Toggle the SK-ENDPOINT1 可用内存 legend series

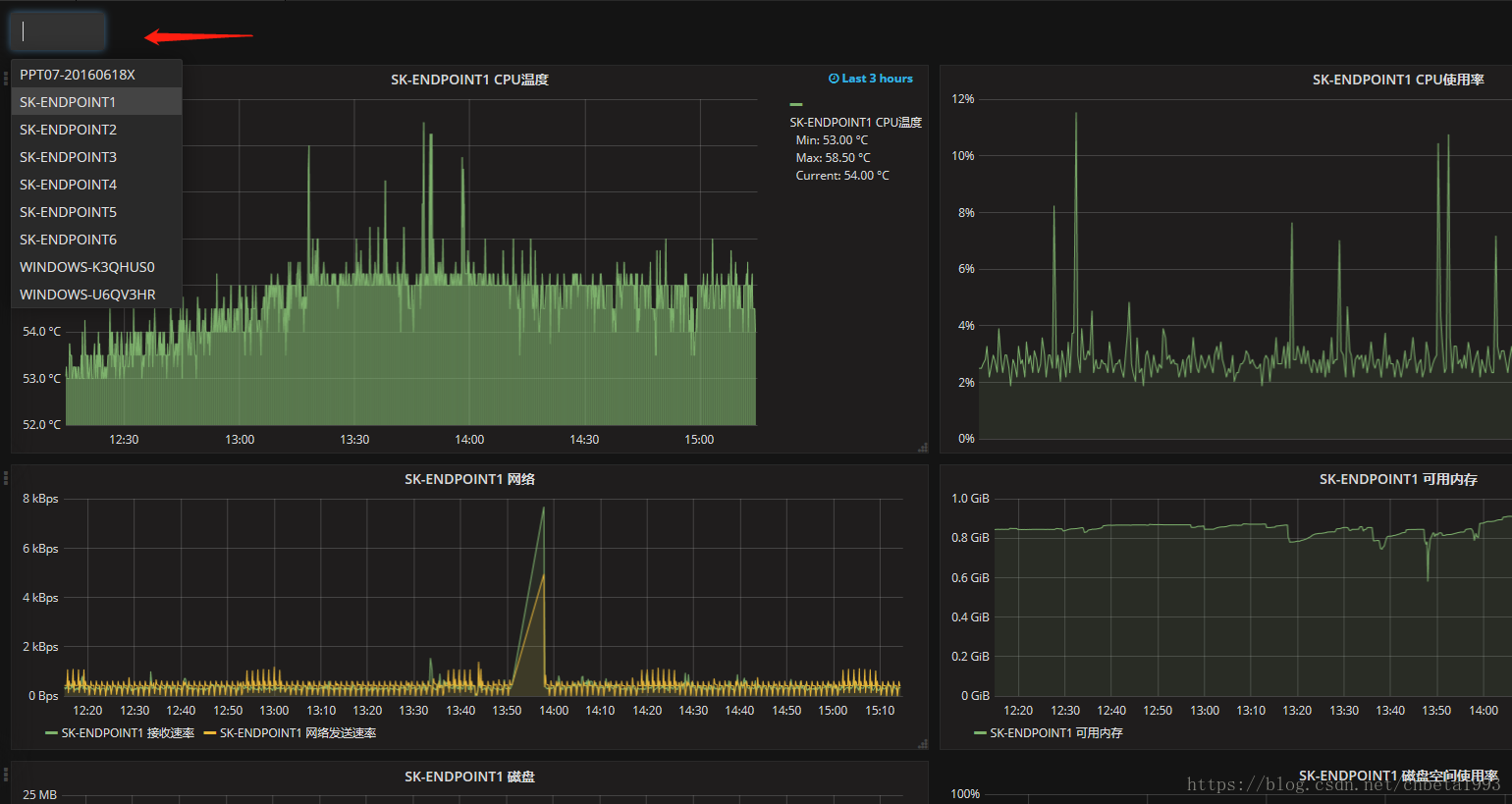(x=1056, y=733)
